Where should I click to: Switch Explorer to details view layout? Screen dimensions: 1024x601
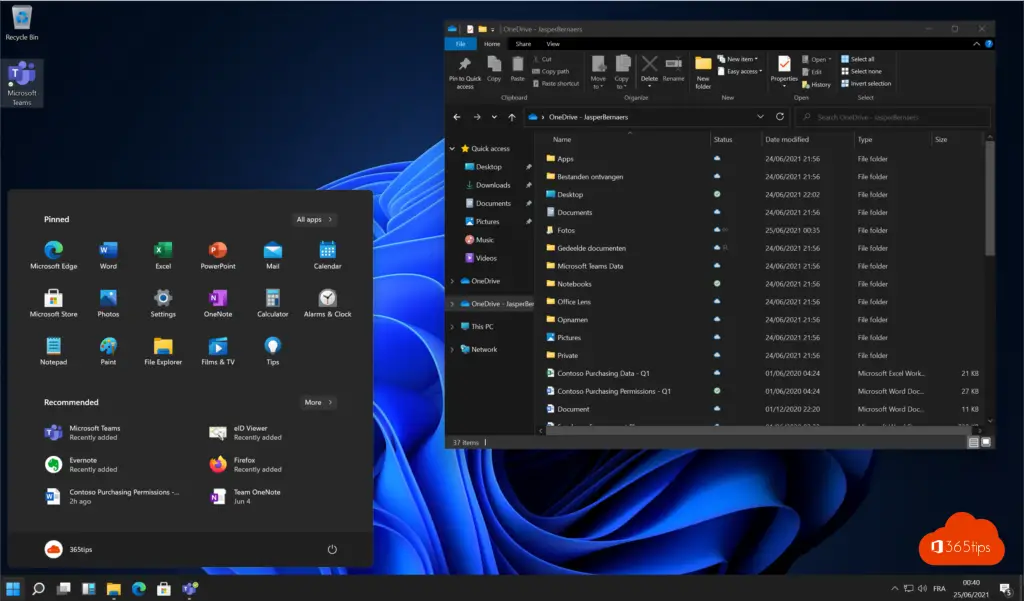(x=973, y=442)
